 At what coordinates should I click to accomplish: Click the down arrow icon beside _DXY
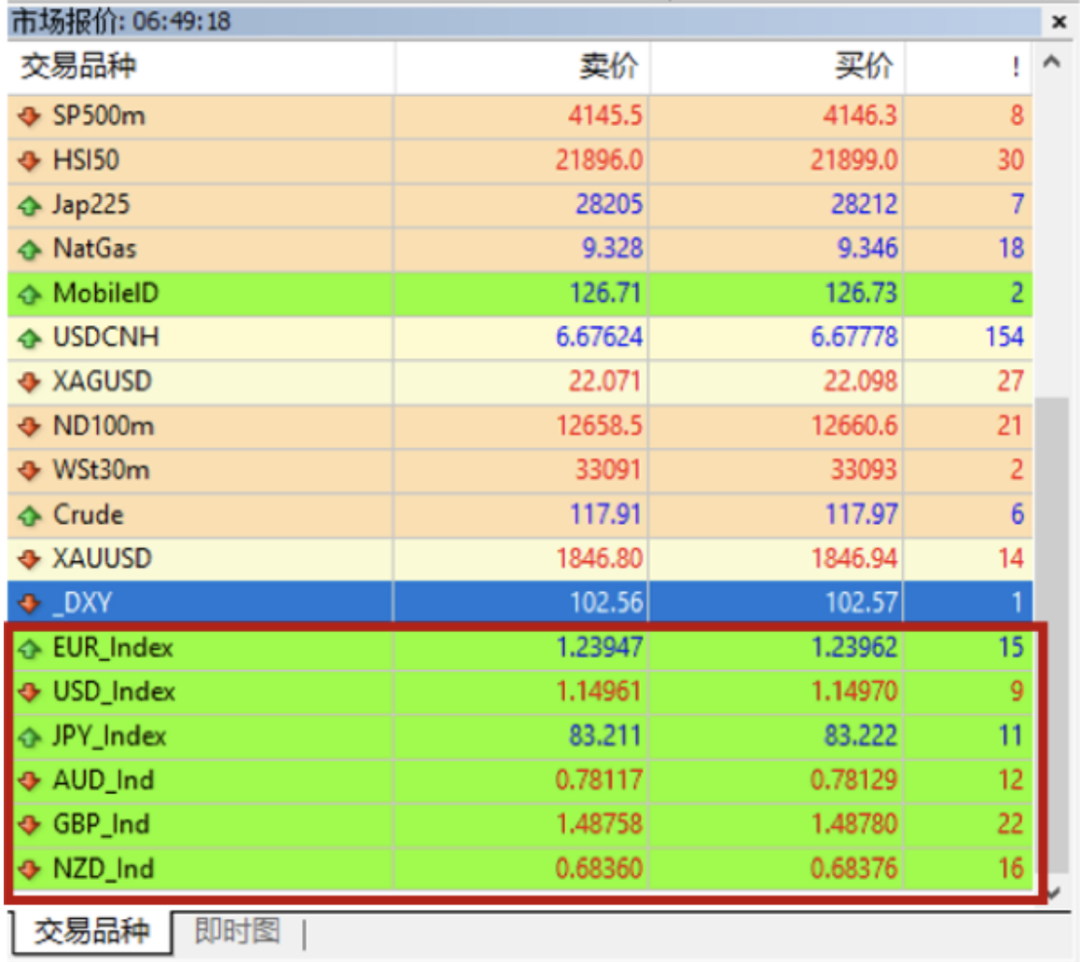(30, 604)
